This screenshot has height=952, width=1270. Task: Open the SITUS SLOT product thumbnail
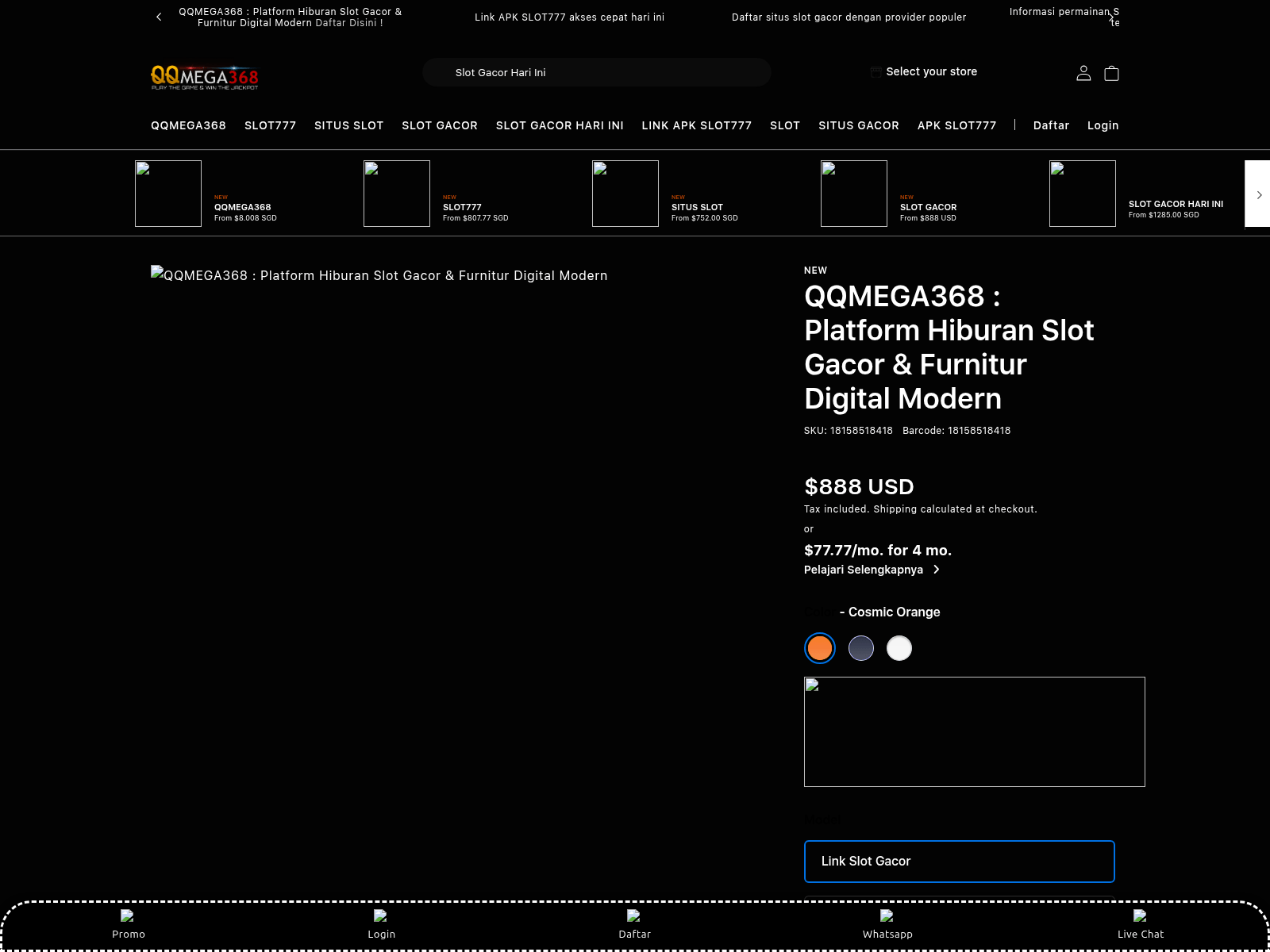click(625, 194)
